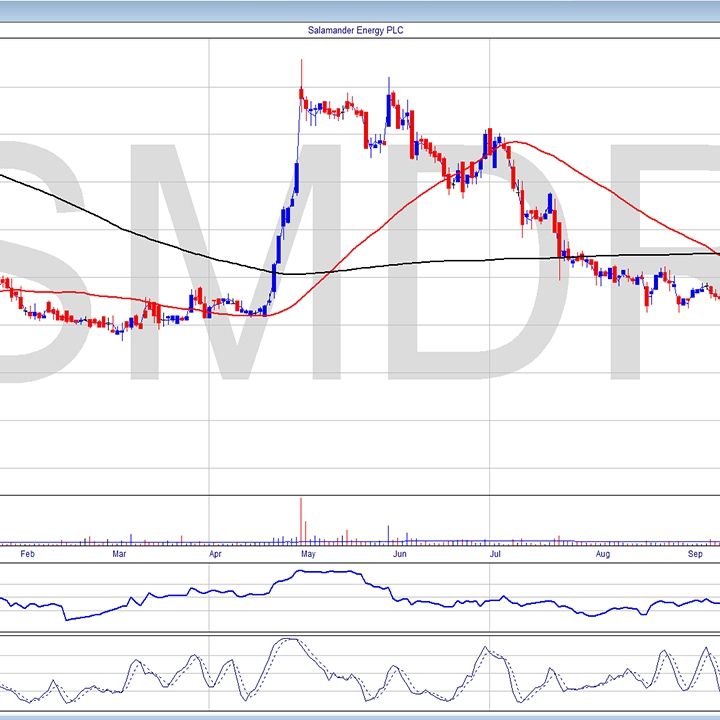Click the Mar label on the date axis

click(119, 553)
